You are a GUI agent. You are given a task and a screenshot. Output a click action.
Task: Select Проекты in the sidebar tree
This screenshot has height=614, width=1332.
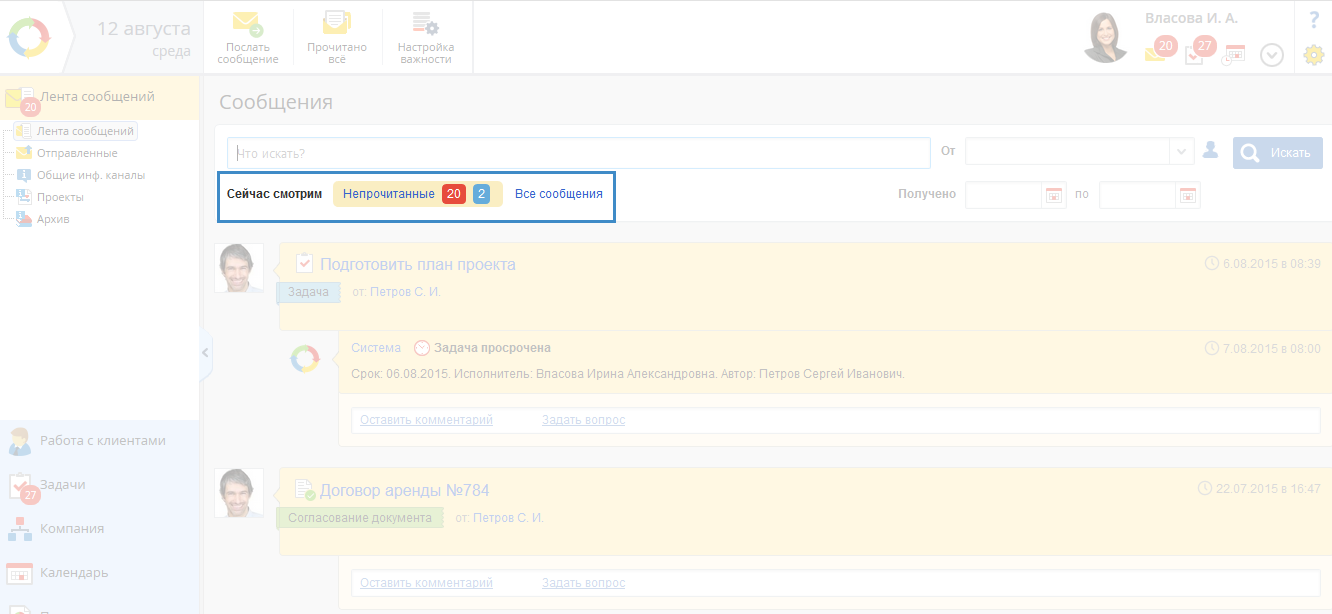tap(60, 197)
